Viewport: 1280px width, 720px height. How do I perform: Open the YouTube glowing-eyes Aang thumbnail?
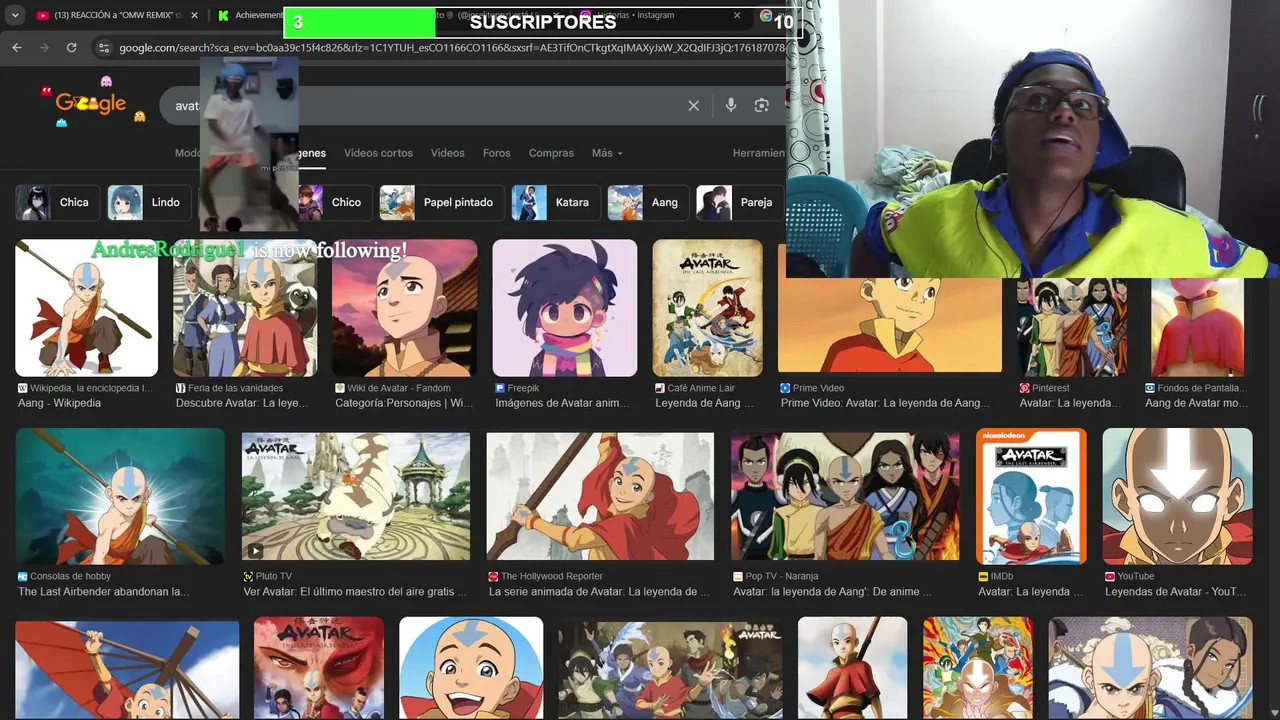pyautogui.click(x=1177, y=496)
